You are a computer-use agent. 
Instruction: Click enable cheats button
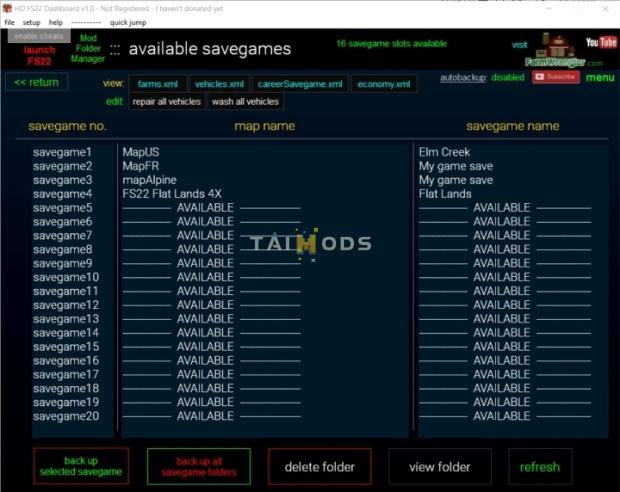coord(39,36)
